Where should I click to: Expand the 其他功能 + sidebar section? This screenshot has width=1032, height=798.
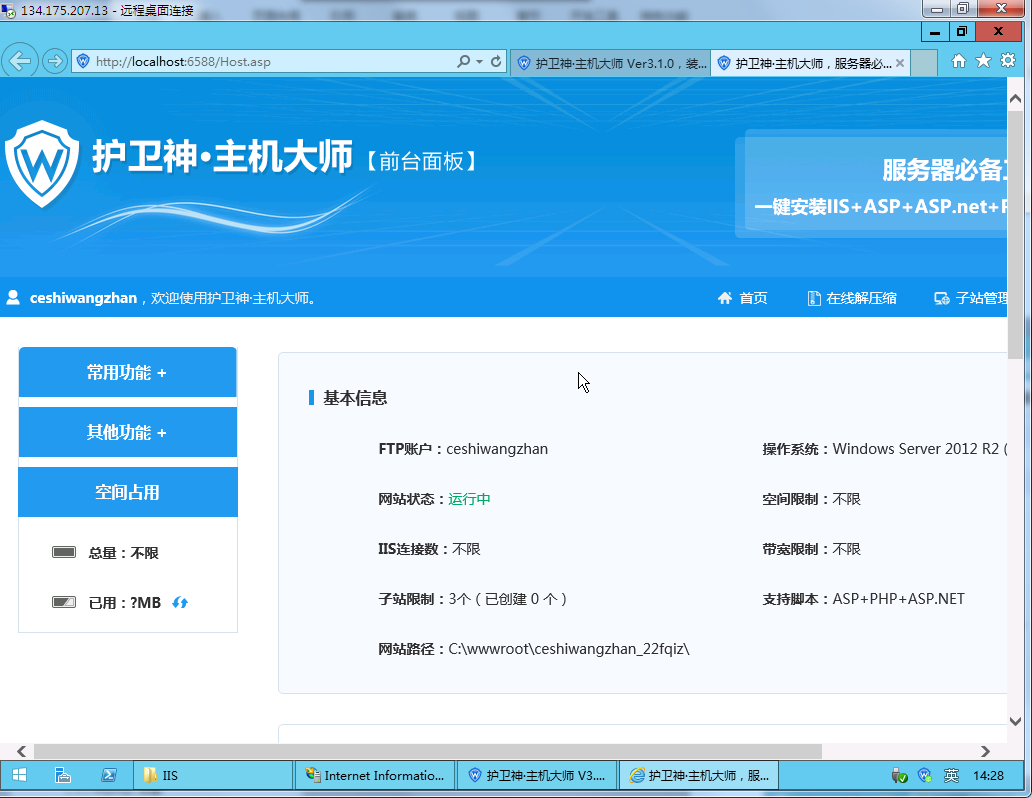point(128,432)
